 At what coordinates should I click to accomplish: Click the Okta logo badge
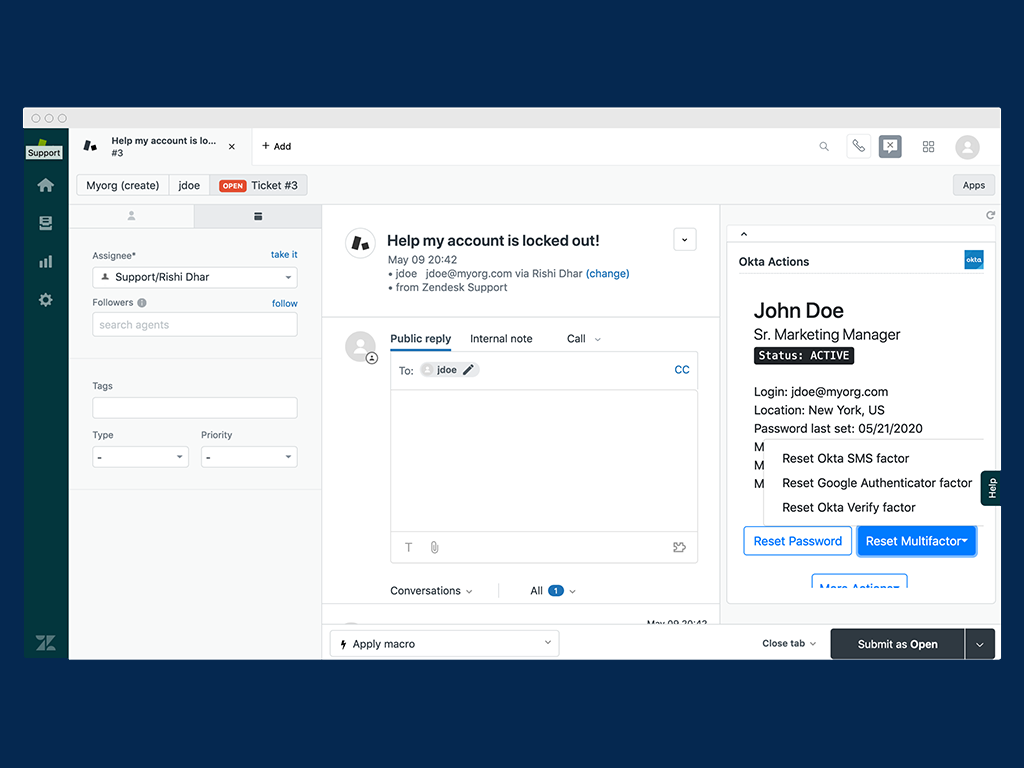(x=974, y=259)
